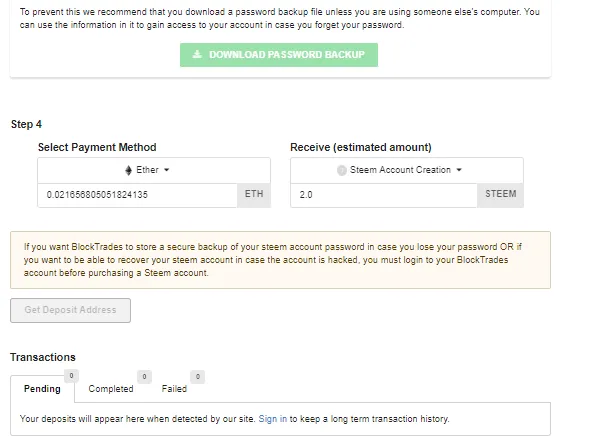Click the Failed count badge
Screen dimensions: 599x448
click(x=198, y=377)
